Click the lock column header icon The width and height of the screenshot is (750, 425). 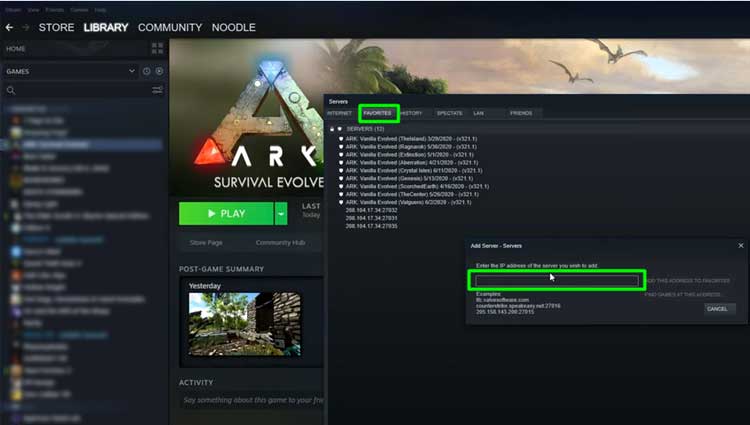click(332, 129)
